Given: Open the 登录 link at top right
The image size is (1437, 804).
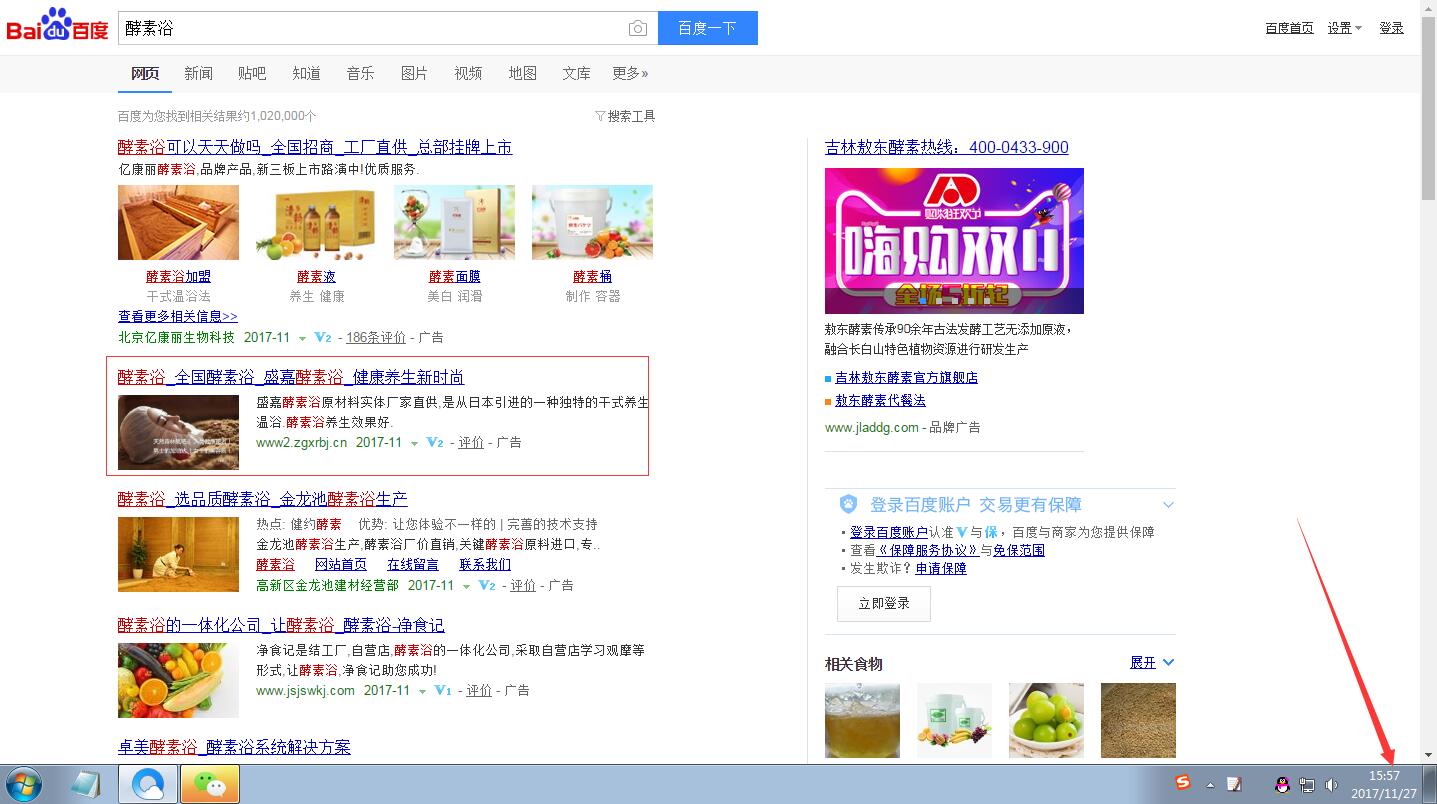Looking at the screenshot, I should point(1392,28).
